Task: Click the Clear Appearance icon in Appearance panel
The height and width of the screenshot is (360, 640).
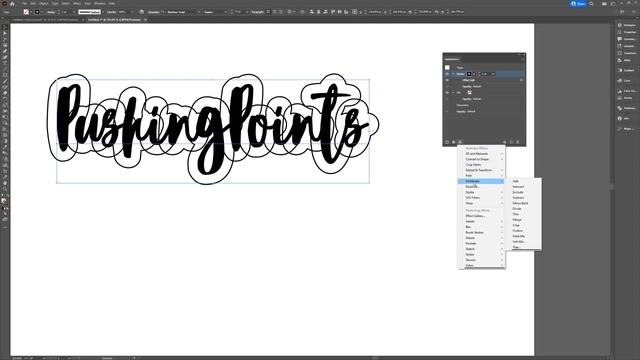Action: tap(504, 142)
